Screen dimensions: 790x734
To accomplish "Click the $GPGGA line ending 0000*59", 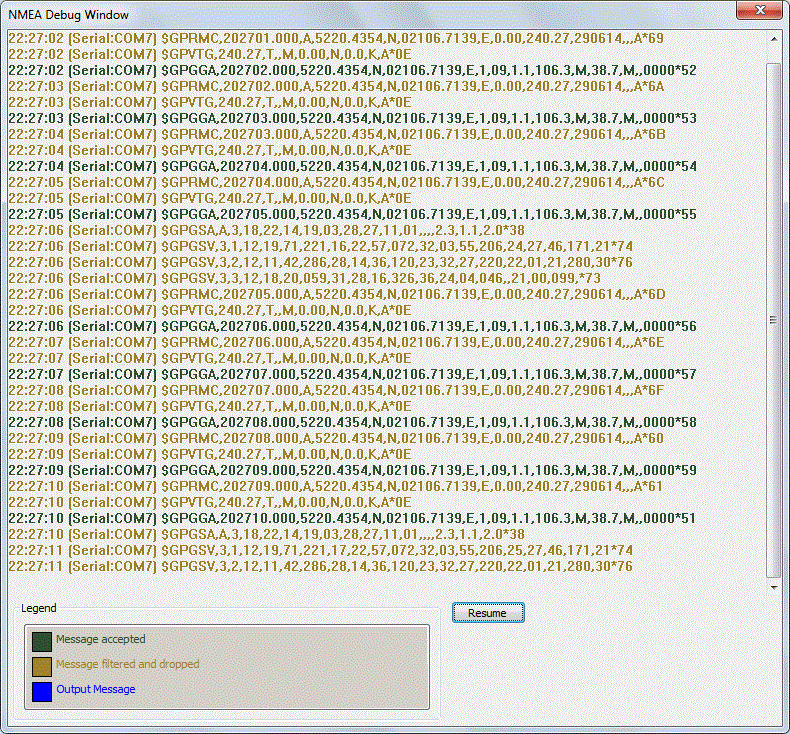I will point(353,470).
